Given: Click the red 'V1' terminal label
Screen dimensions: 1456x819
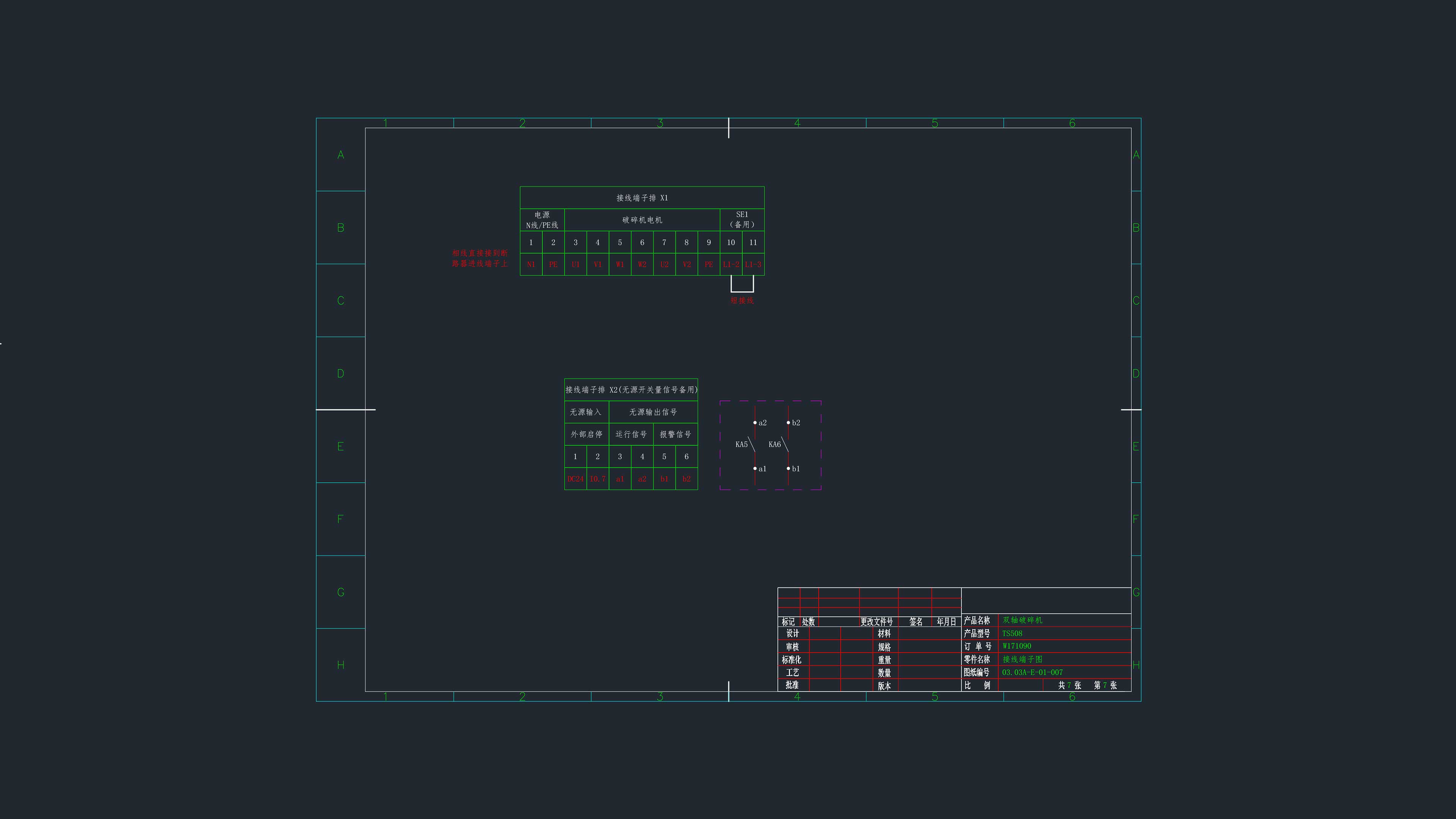Looking at the screenshot, I should click(x=598, y=265).
